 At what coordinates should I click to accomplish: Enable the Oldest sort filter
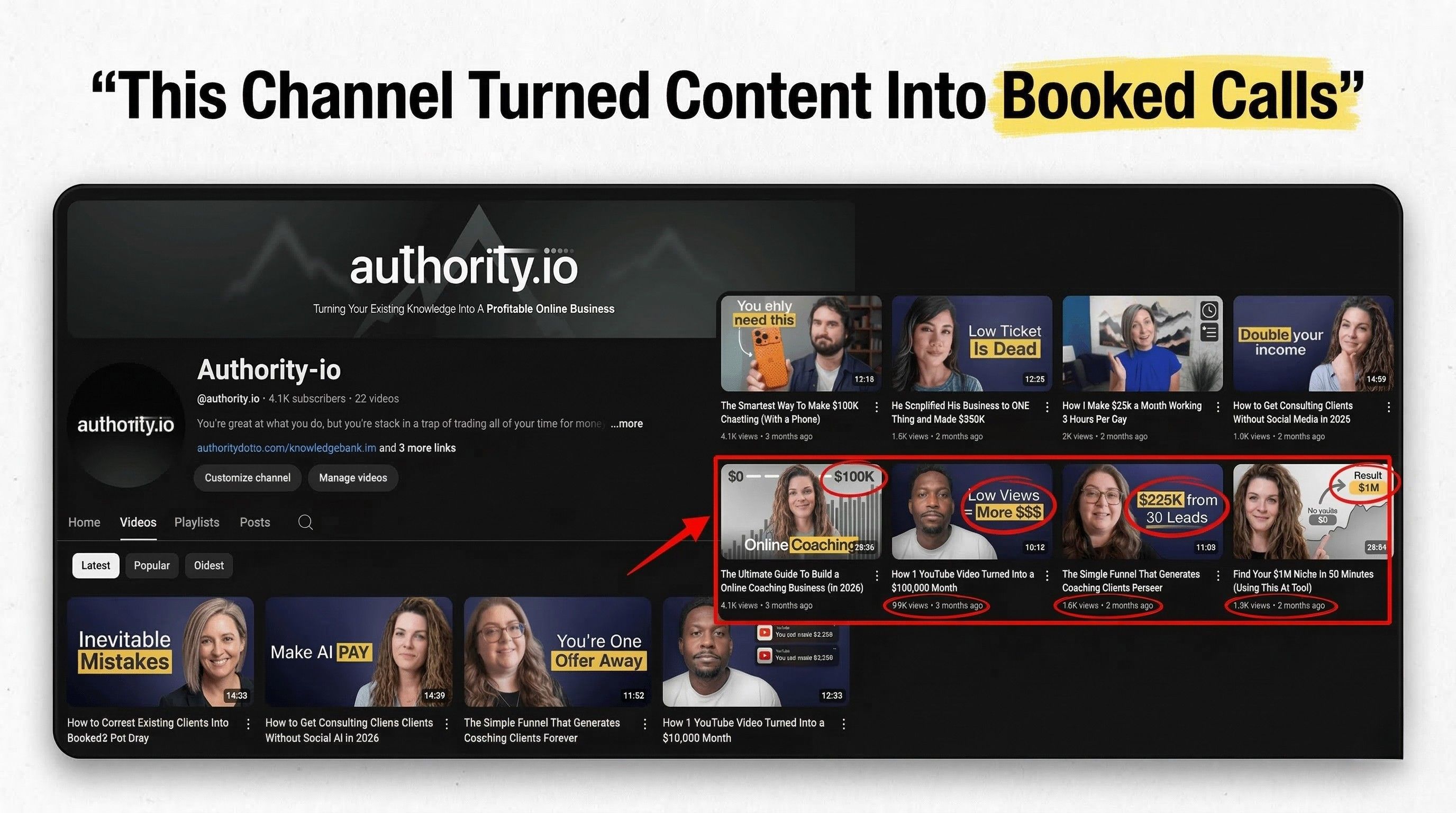[208, 565]
